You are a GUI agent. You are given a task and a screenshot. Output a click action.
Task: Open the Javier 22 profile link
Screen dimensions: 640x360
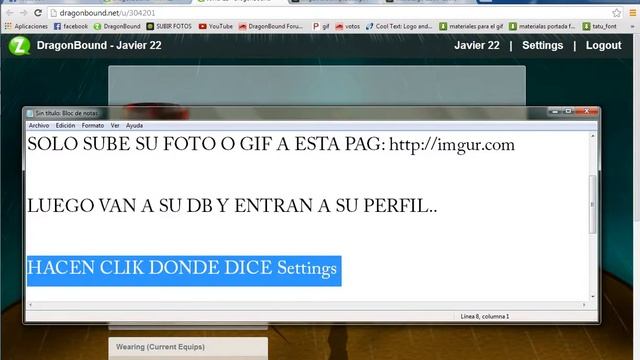pyautogui.click(x=477, y=45)
